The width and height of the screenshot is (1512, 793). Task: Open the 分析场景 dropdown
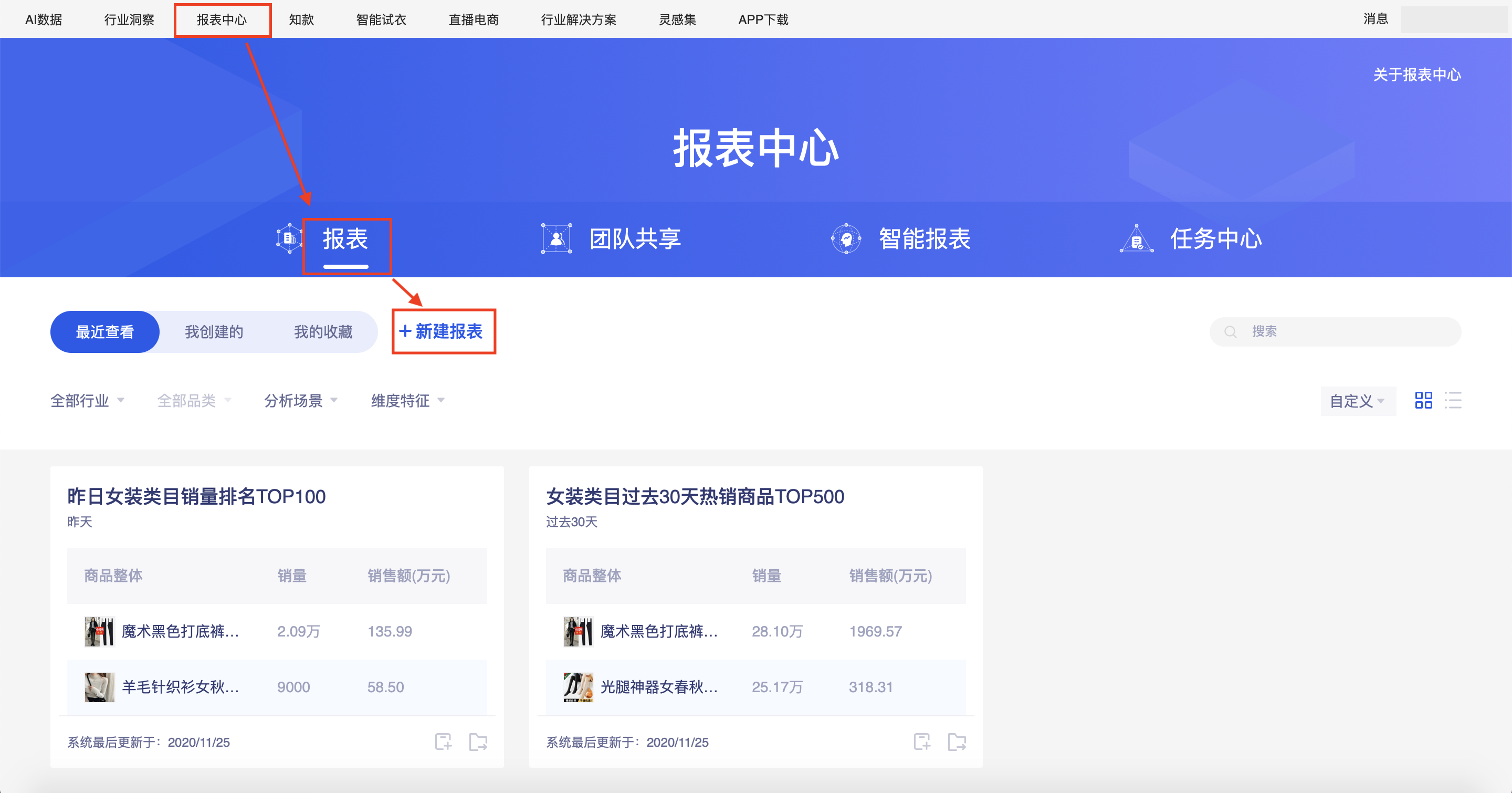point(299,401)
